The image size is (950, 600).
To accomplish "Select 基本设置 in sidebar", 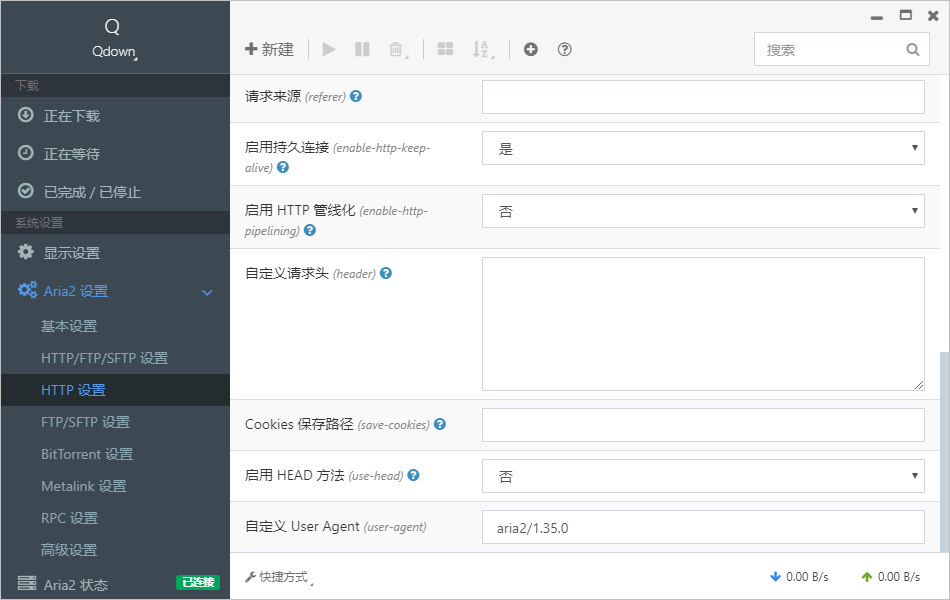I will [x=115, y=326].
